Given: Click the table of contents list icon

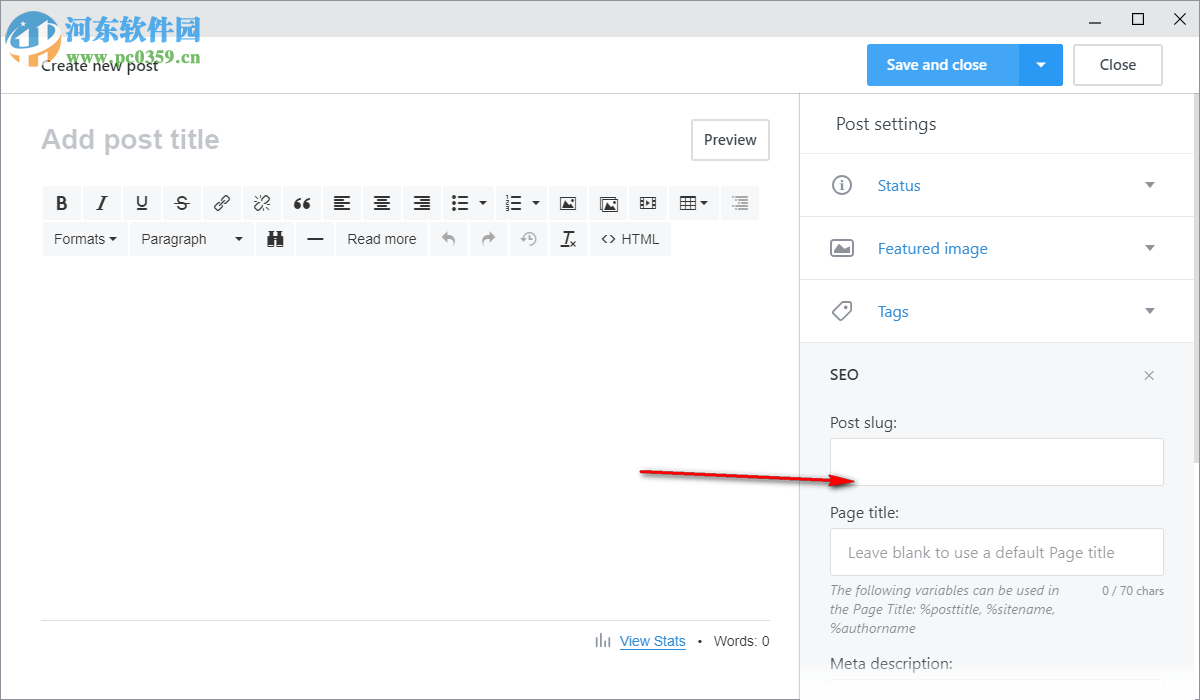Looking at the screenshot, I should coord(740,203).
